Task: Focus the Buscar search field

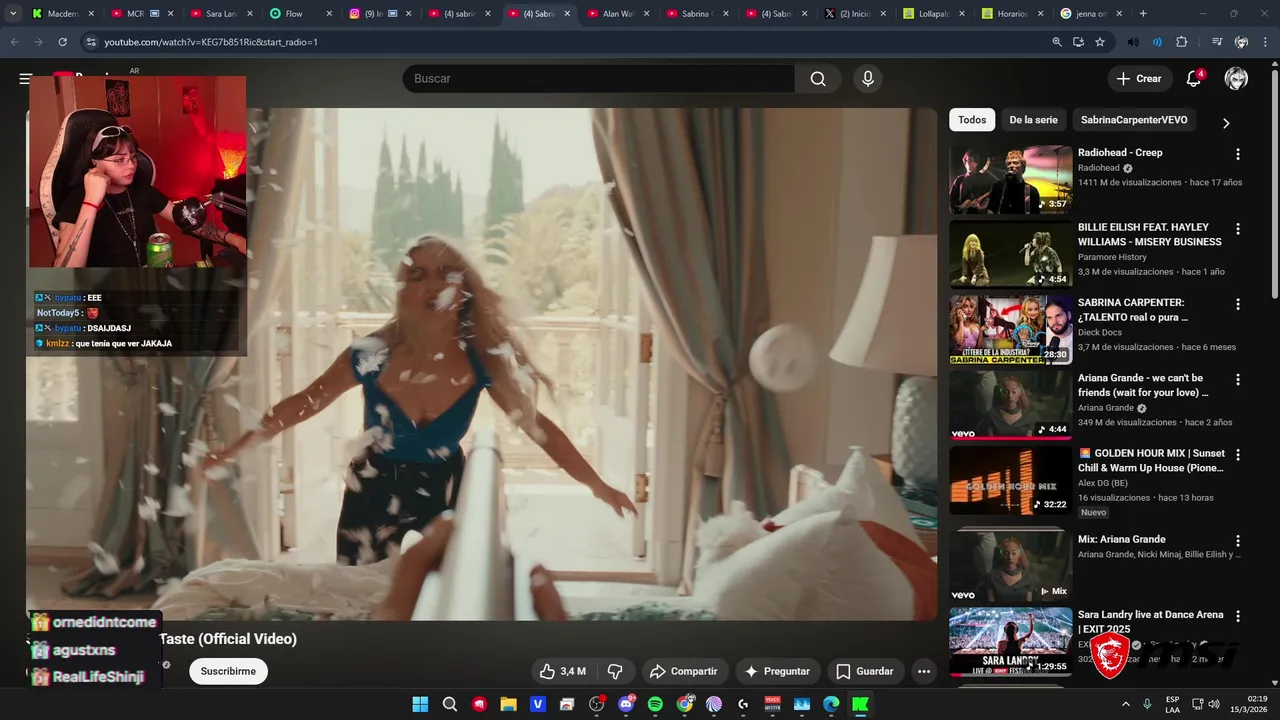Action: [x=599, y=79]
